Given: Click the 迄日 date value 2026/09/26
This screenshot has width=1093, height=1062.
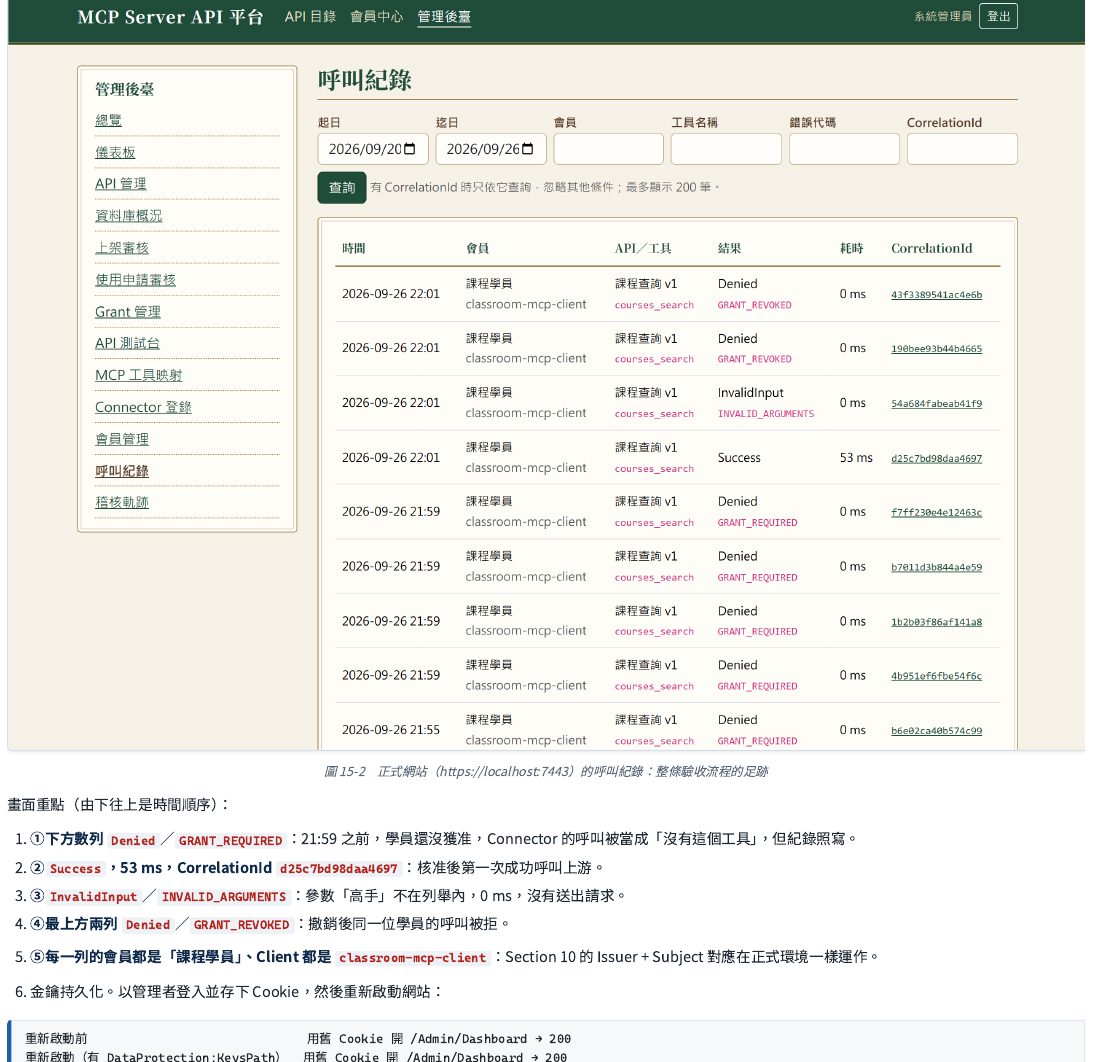Looking at the screenshot, I should pos(483,149).
